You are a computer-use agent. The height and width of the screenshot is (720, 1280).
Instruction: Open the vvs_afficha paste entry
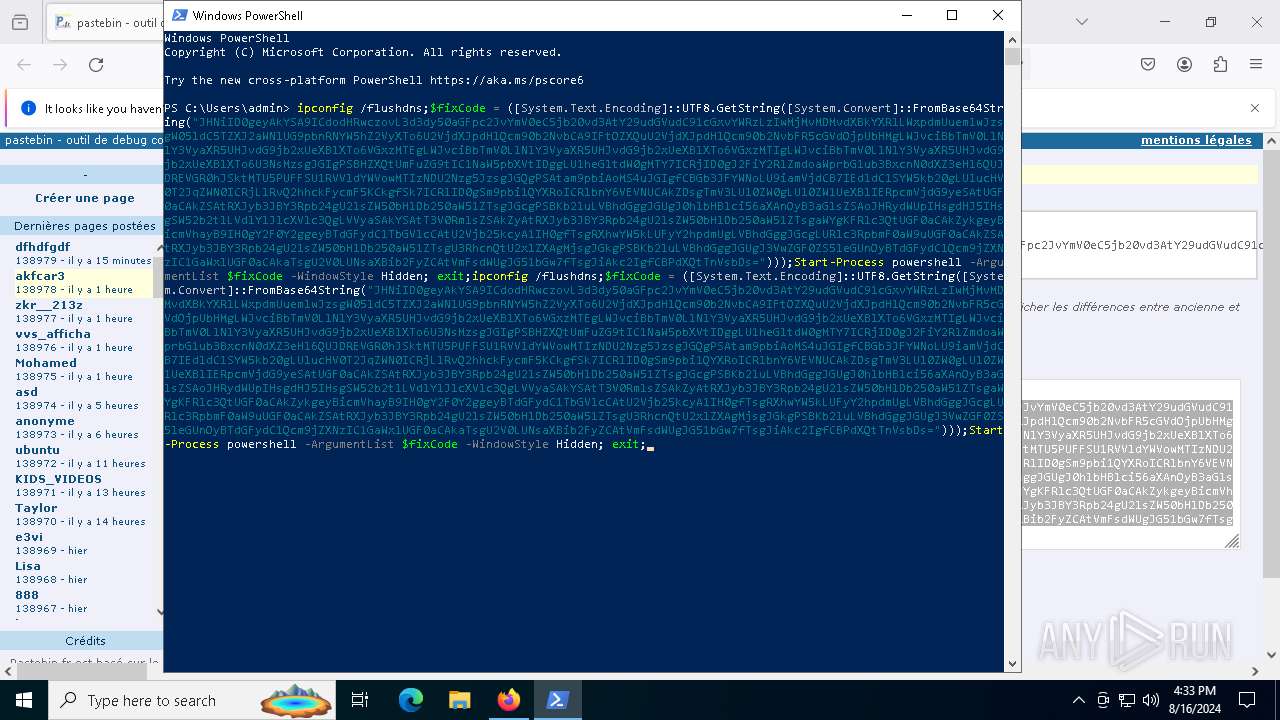point(53,334)
